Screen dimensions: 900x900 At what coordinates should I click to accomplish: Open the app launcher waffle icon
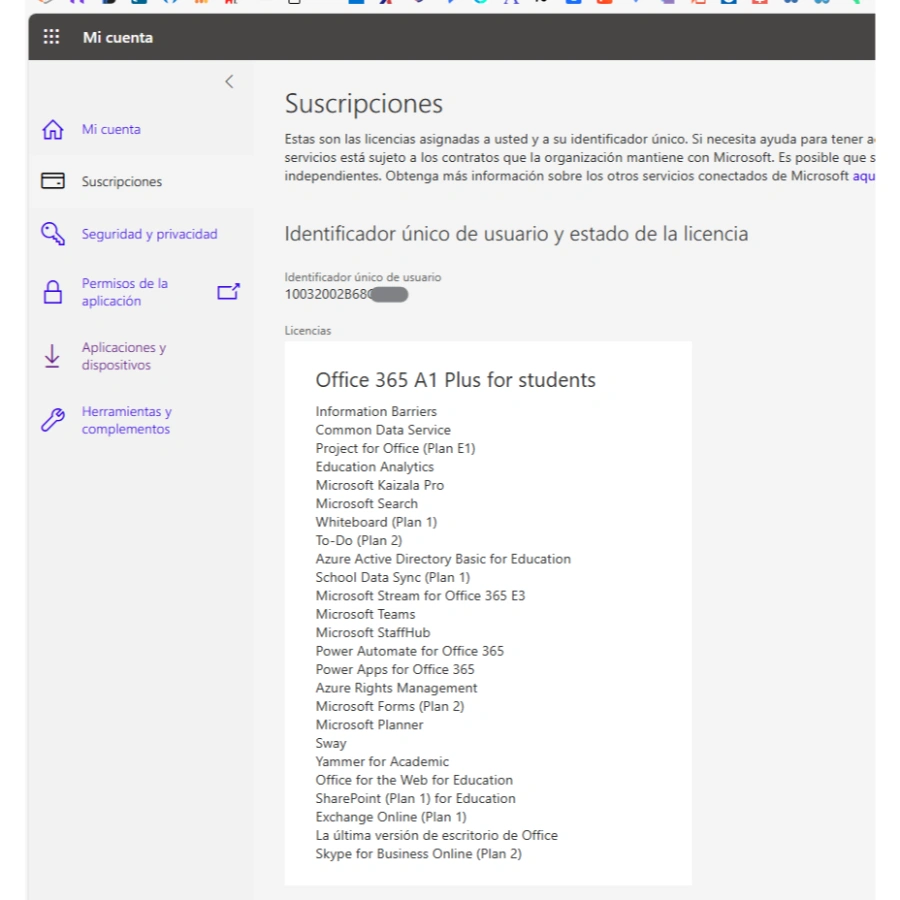pyautogui.click(x=52, y=38)
